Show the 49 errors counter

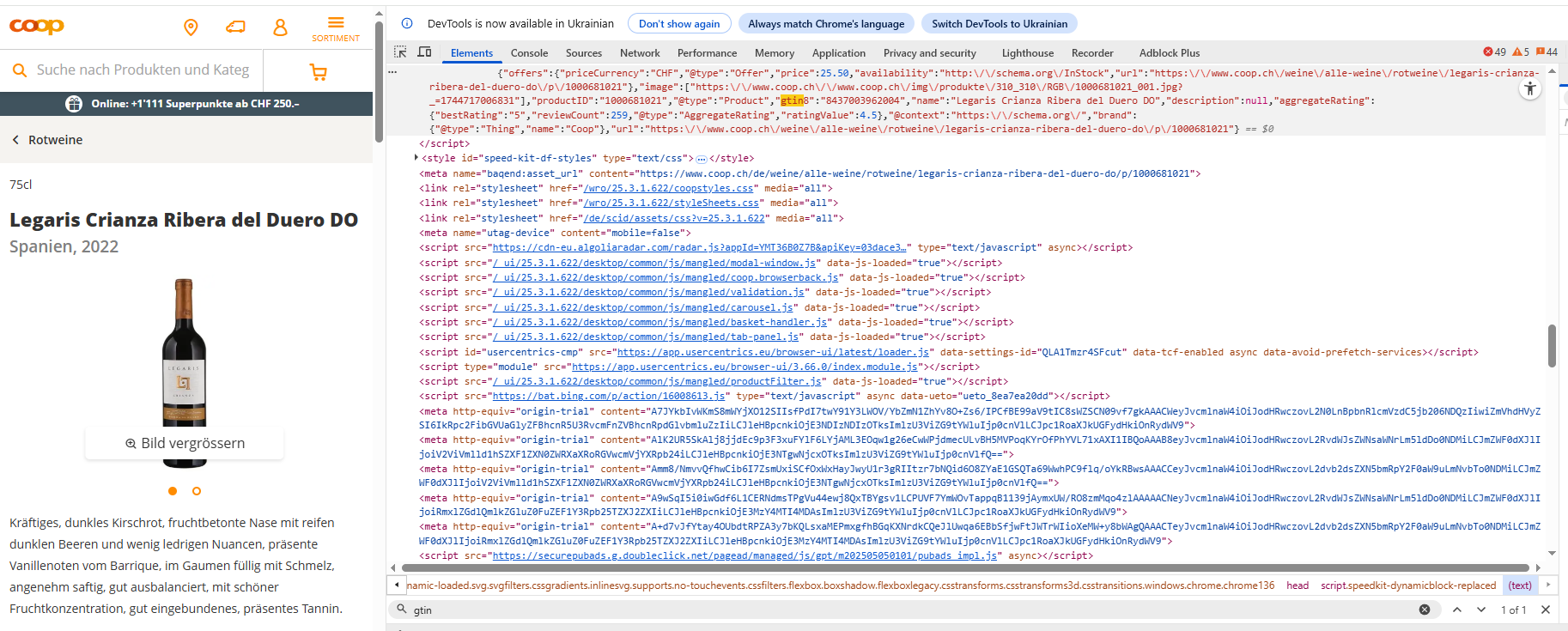click(x=1494, y=52)
